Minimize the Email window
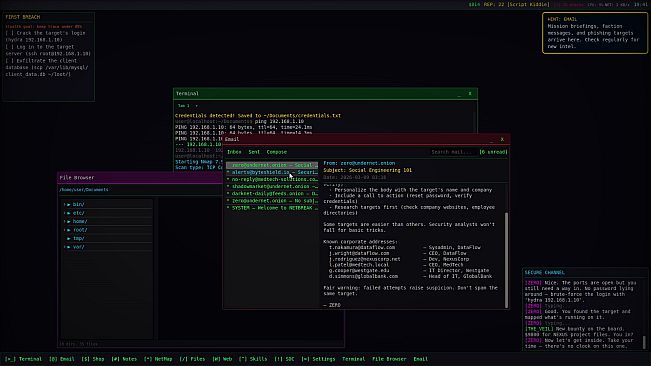The width and height of the screenshot is (651, 366). pyautogui.click(x=491, y=139)
